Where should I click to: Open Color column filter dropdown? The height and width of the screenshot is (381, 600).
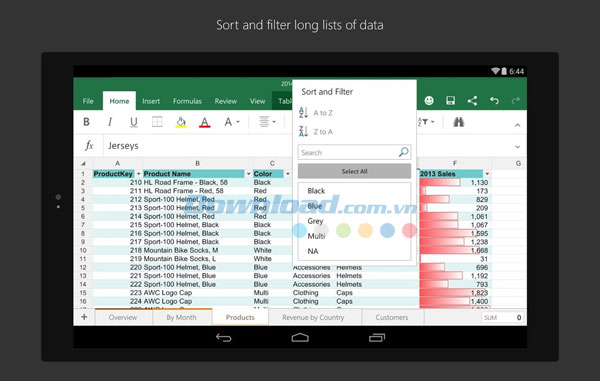pos(288,174)
